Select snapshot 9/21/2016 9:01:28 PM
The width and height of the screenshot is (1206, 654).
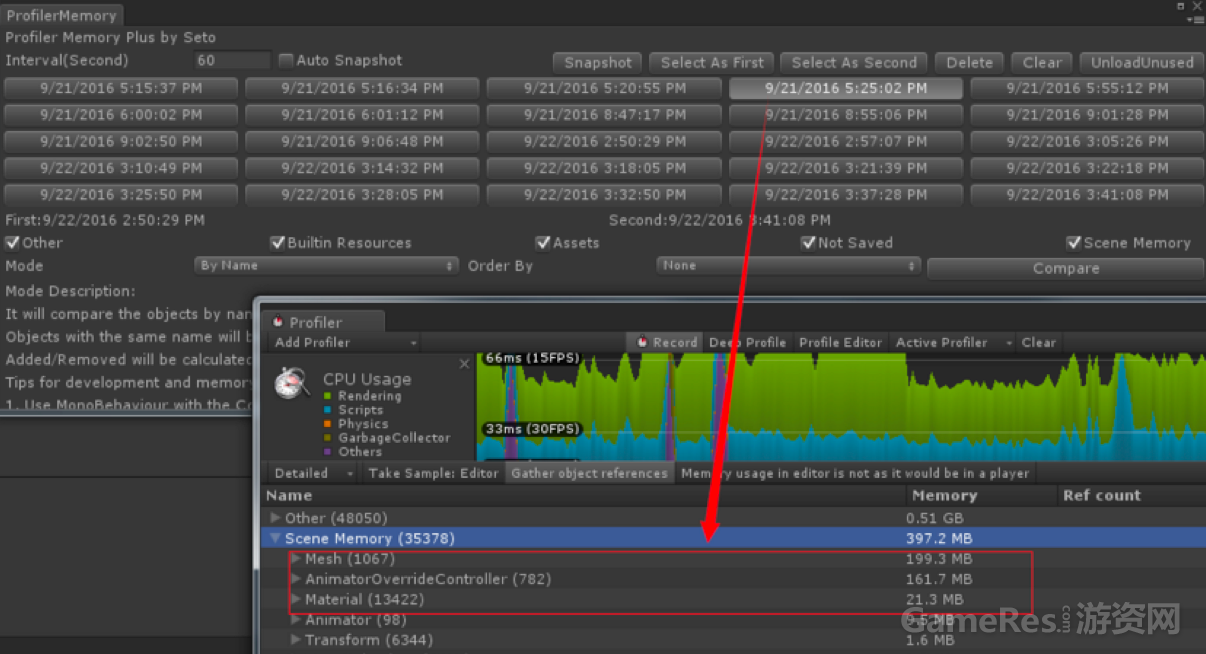pos(1087,115)
